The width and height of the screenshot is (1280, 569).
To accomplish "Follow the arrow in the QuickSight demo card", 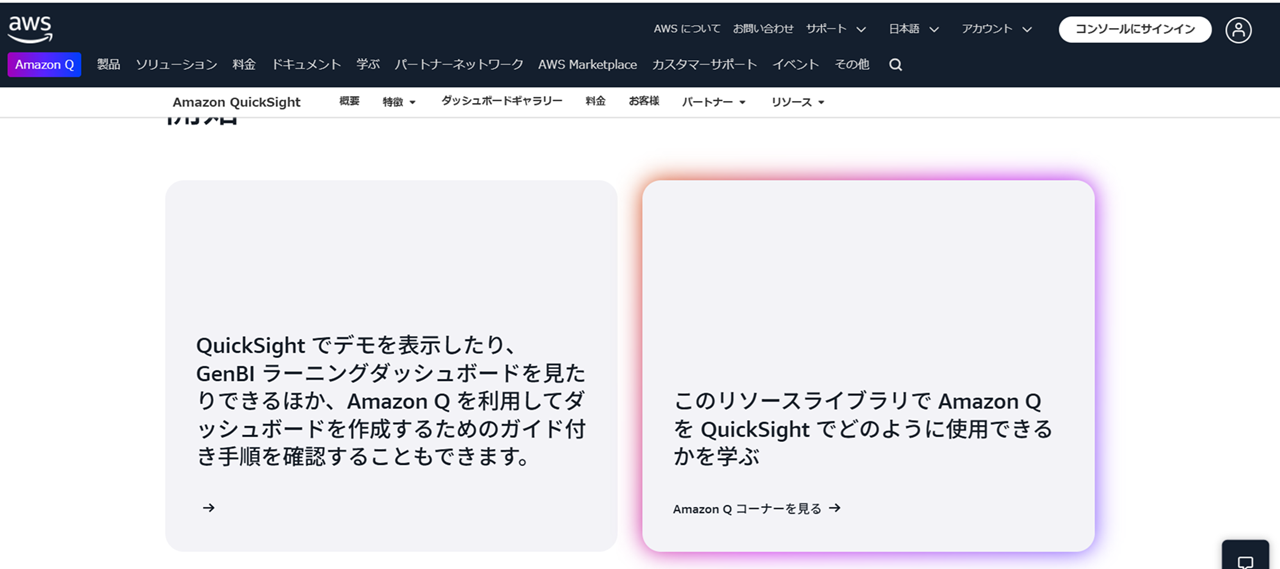I will pos(208,508).
